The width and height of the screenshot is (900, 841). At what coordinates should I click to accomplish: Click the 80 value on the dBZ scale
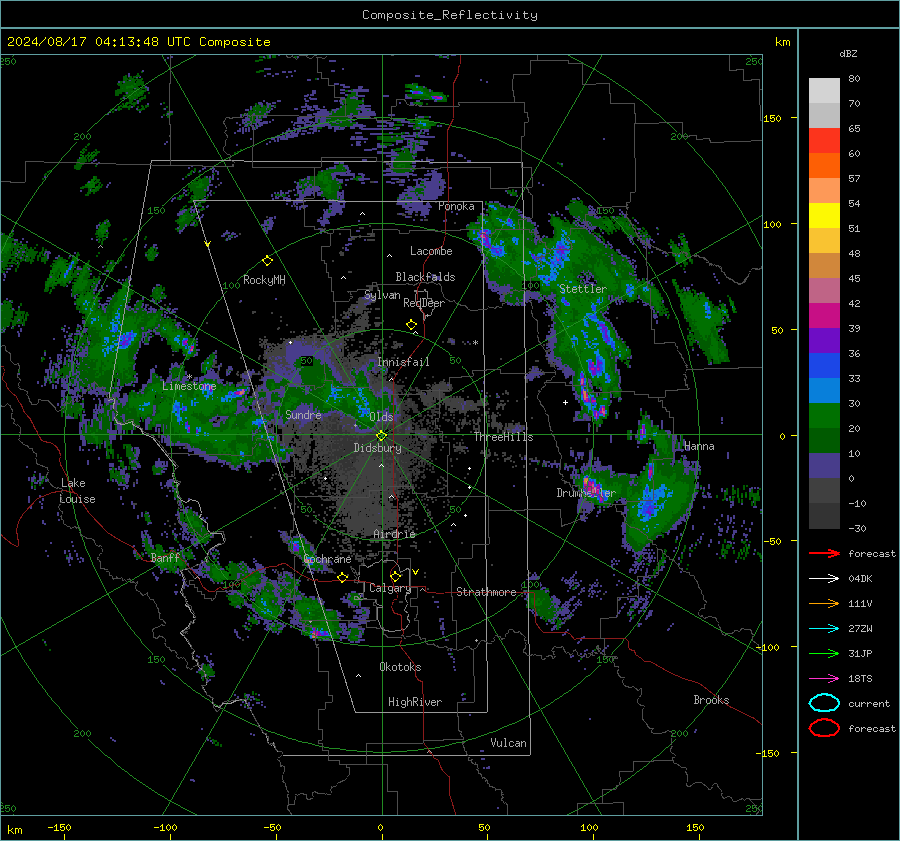click(854, 79)
